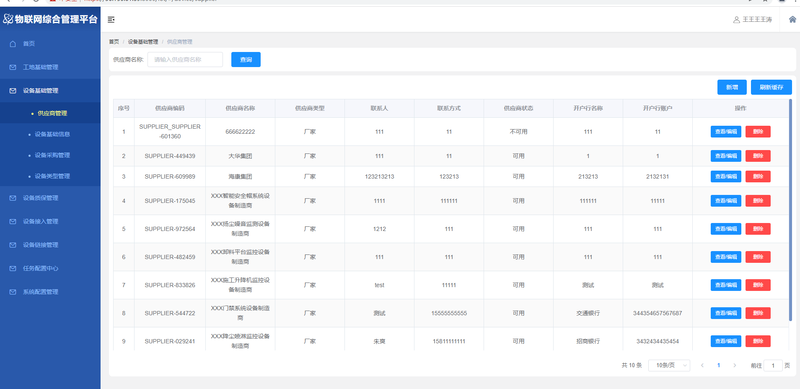The width and height of the screenshot is (800, 389).
Task: Click 查看/编辑 for SUPPLIER-609989
Action: point(726,176)
